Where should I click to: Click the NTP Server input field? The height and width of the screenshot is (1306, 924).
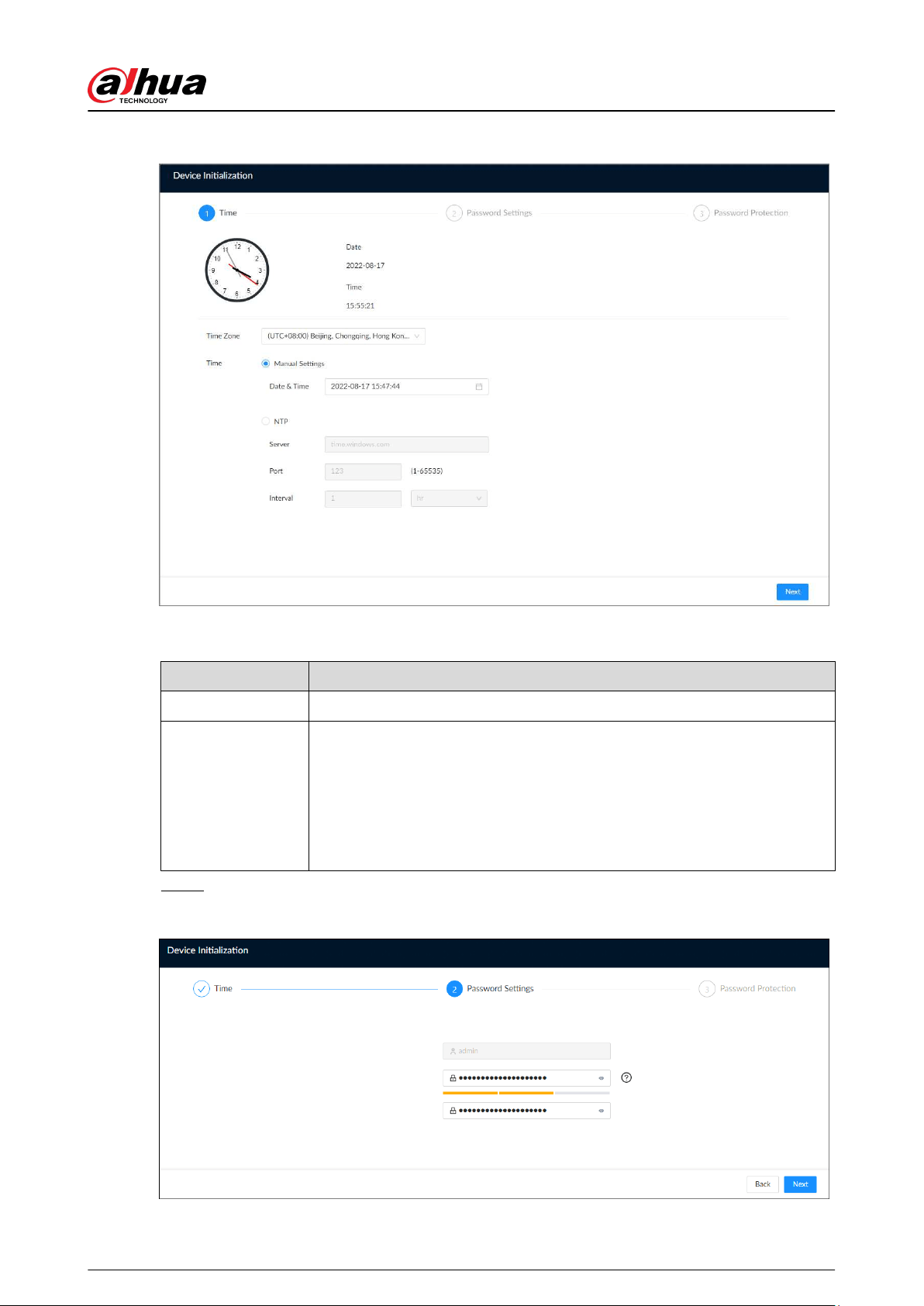coord(406,445)
